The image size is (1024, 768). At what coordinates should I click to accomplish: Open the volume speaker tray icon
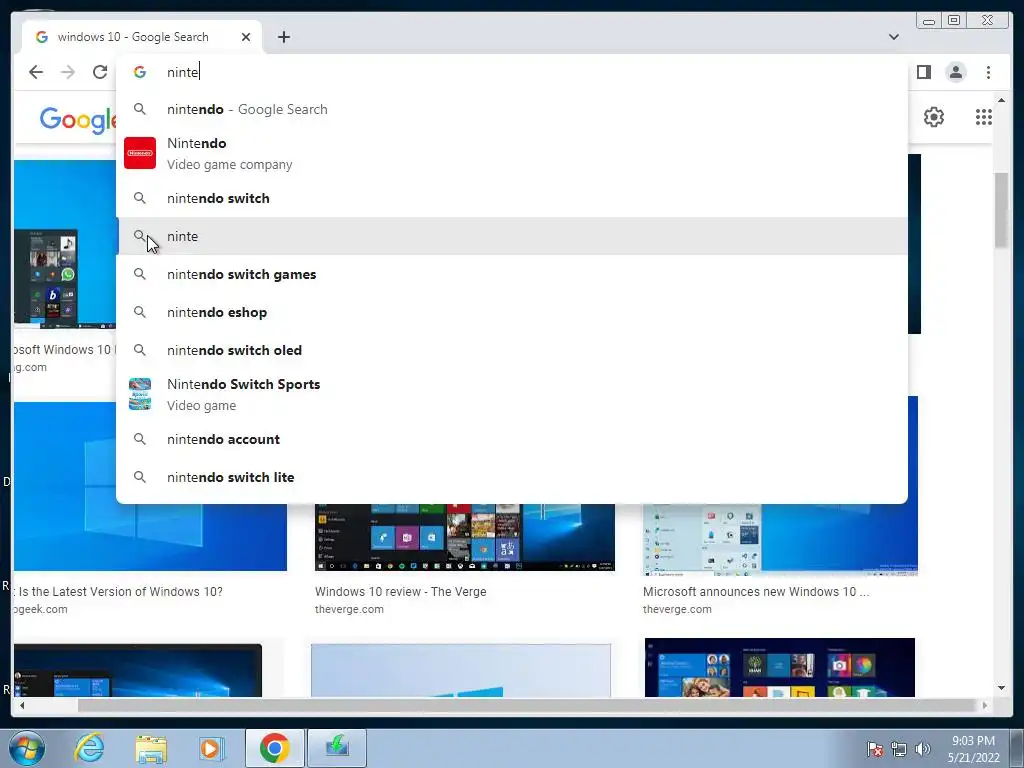pos(922,749)
